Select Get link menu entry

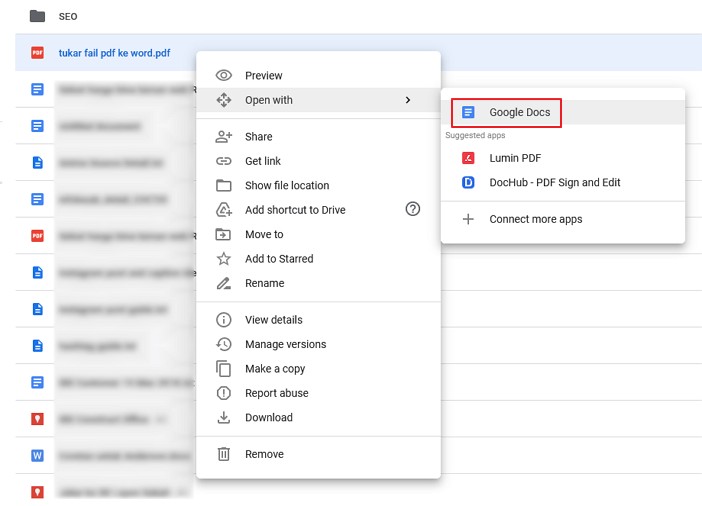coord(318,161)
